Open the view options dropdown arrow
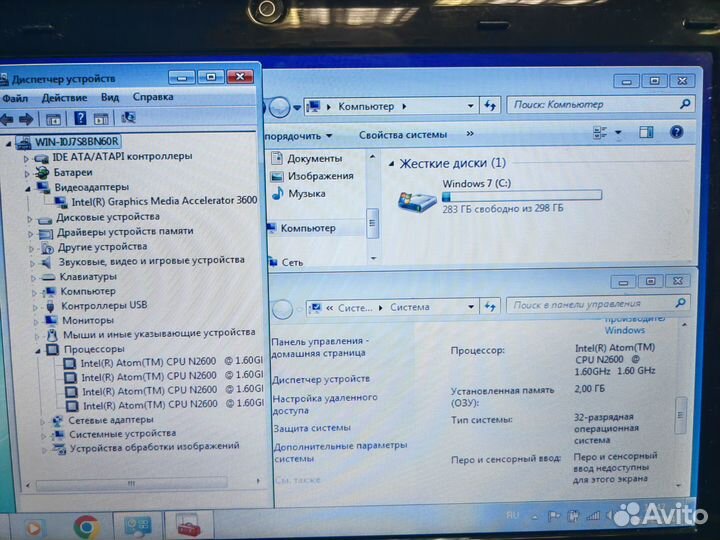This screenshot has height=540, width=720. (x=619, y=133)
